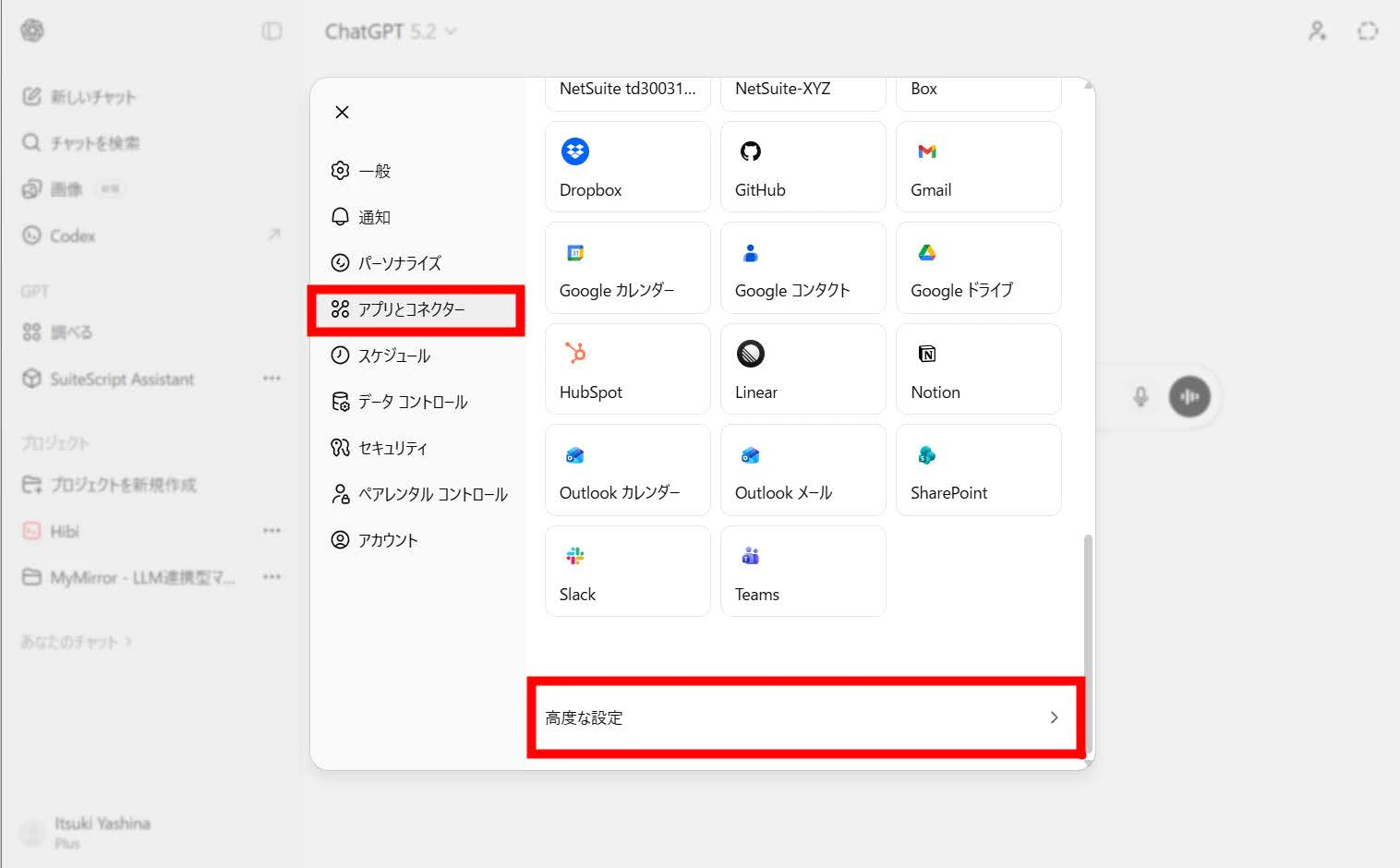Expand あなたのチャット section
The height and width of the screenshot is (868, 1400).
click(x=77, y=642)
